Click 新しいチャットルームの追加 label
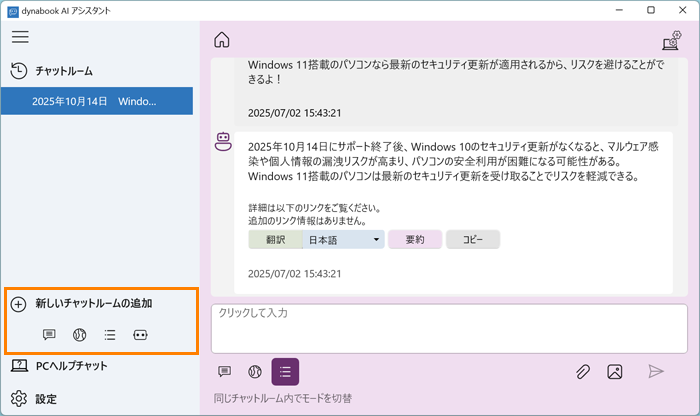Viewport: 700px width, 416px height. 94,304
